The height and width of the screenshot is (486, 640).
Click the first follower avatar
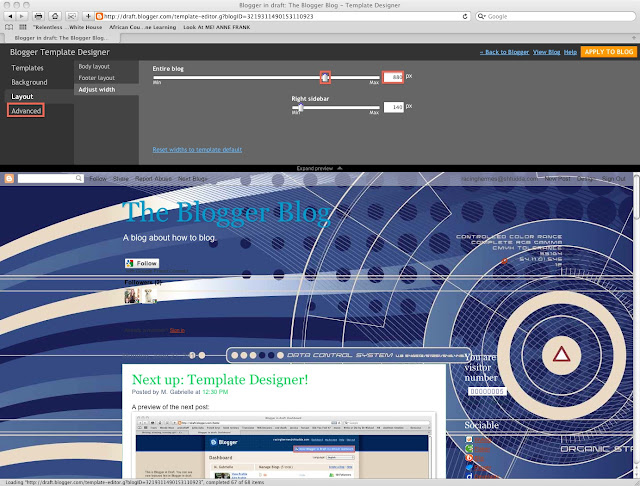click(x=132, y=295)
